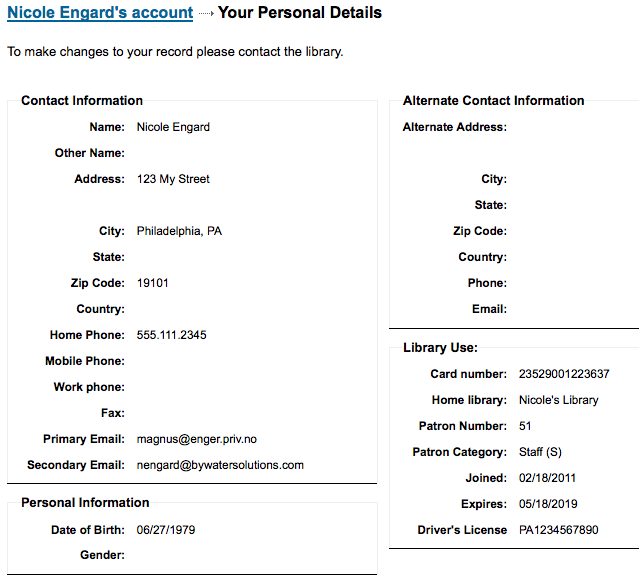Select the joined date 02/18/2011
Screen dimensions: 639x584
547,478
